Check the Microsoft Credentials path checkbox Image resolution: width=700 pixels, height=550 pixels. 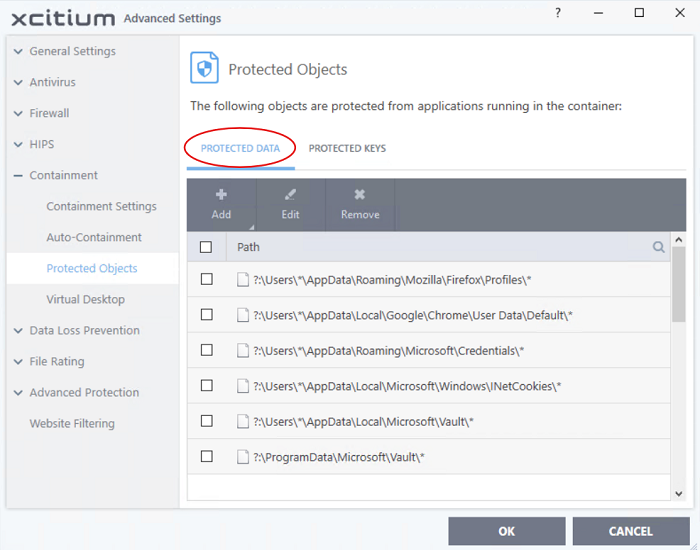[207, 350]
